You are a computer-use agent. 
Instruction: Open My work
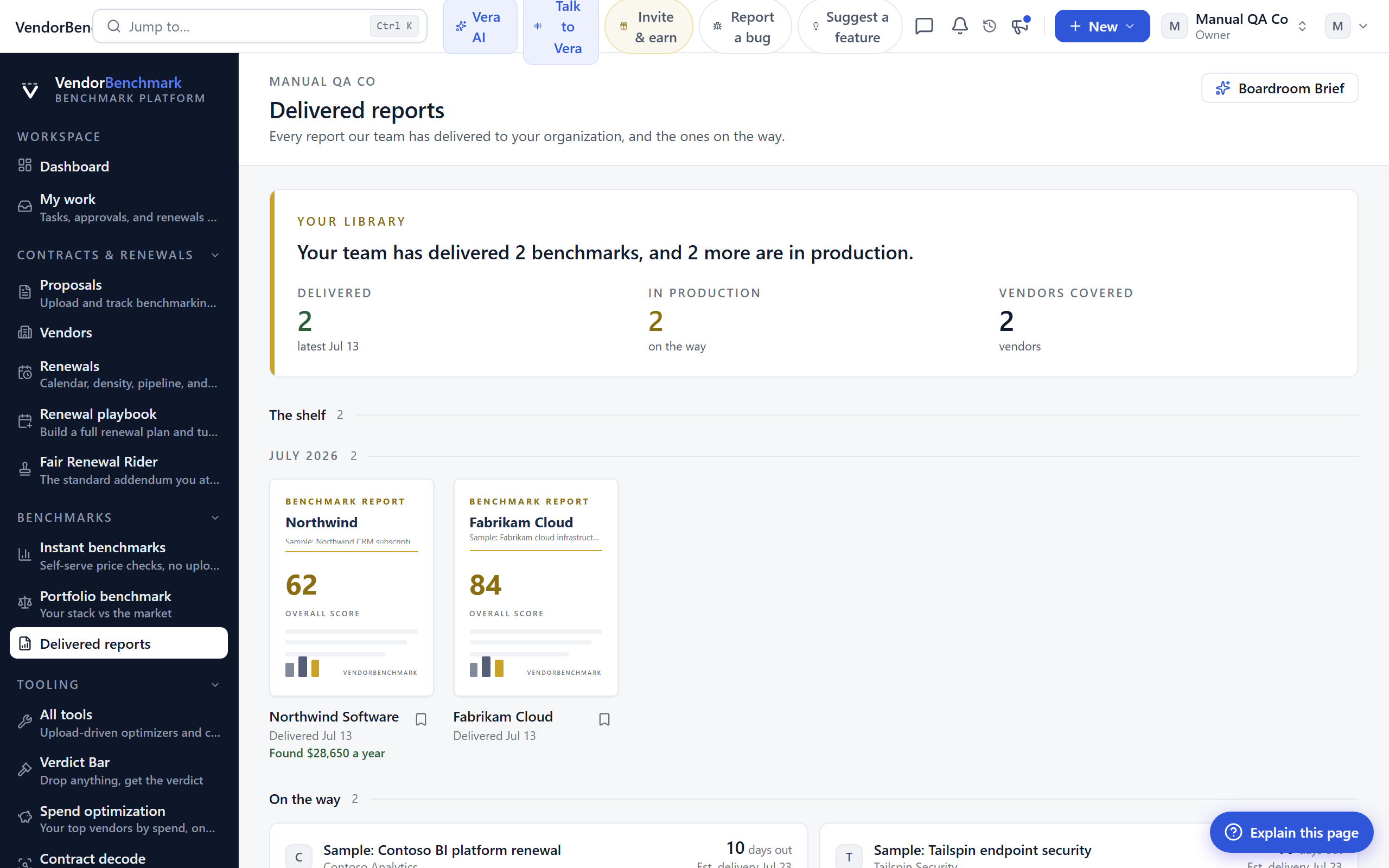click(119, 208)
